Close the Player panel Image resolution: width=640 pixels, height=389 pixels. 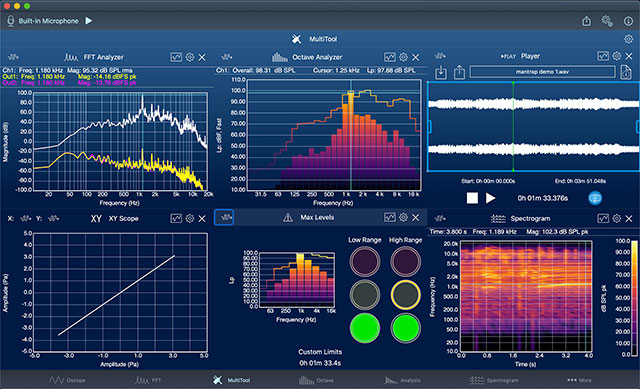click(629, 56)
